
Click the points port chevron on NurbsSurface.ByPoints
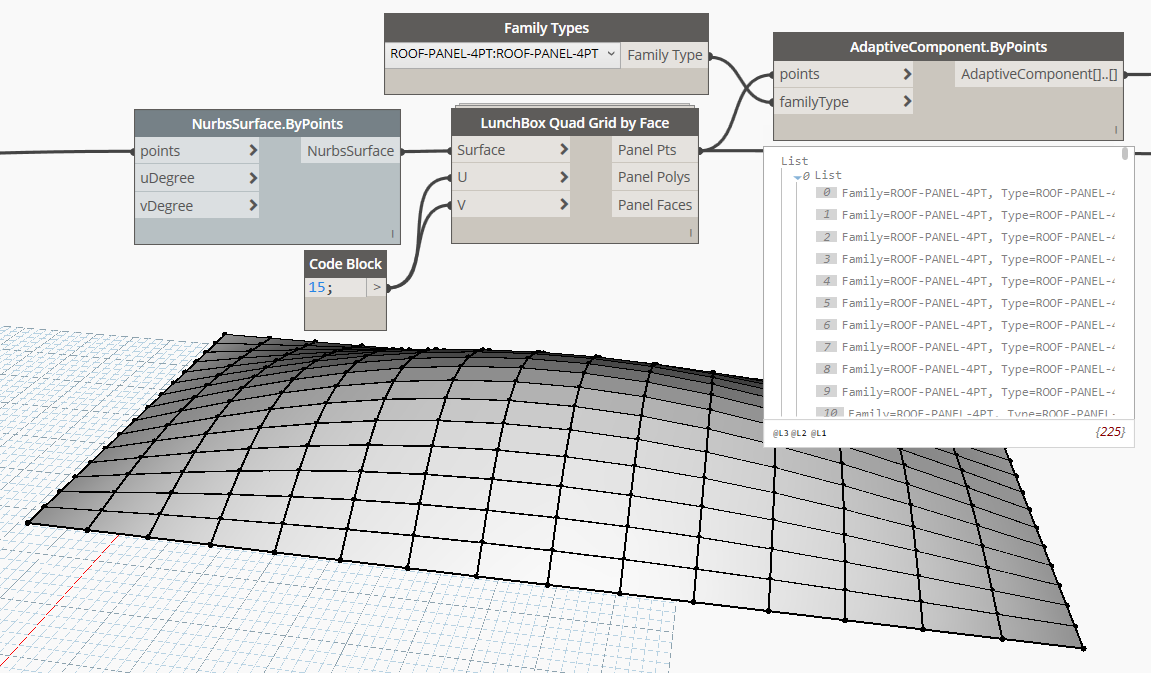click(x=253, y=150)
